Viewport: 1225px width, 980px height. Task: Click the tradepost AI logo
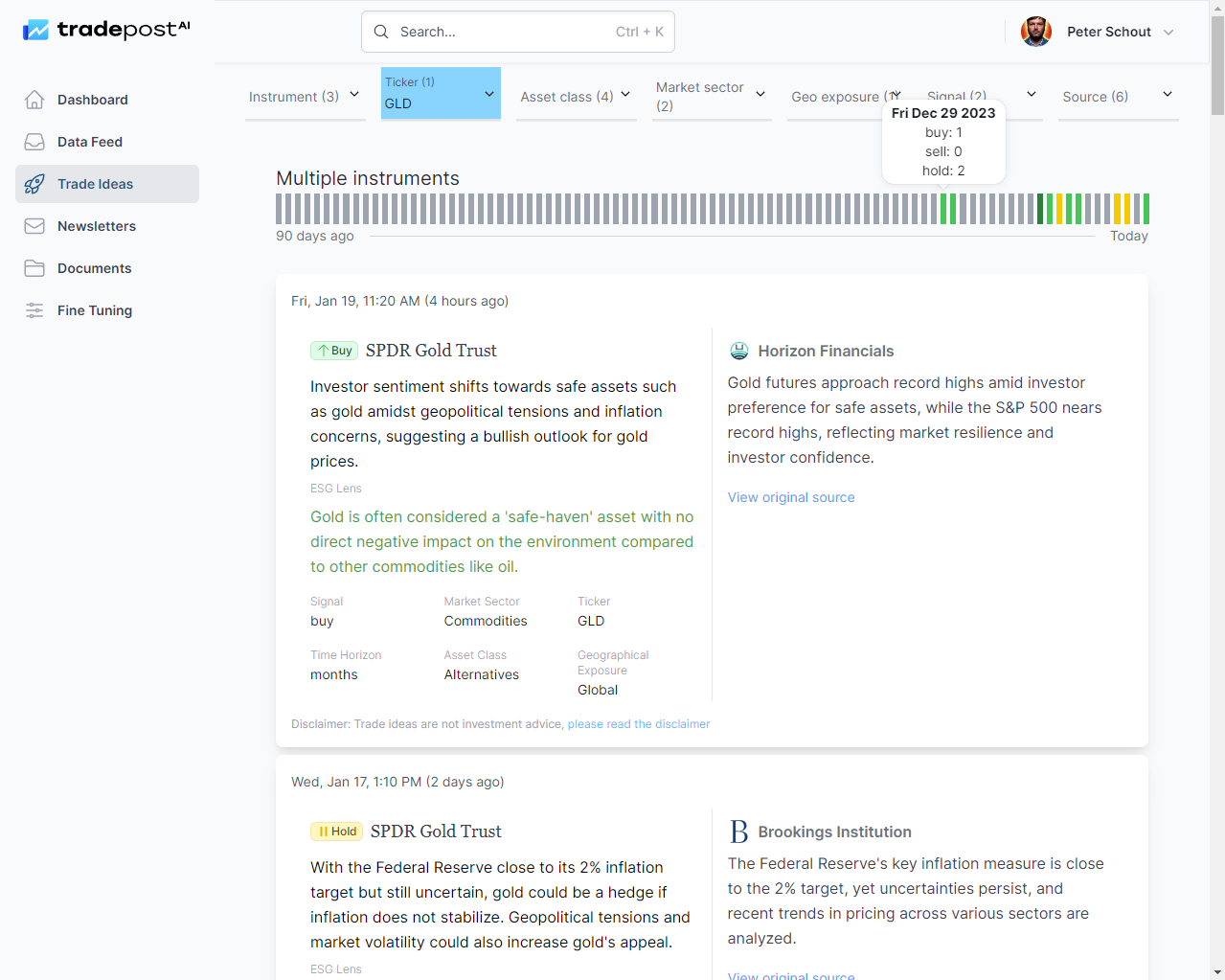tap(105, 29)
